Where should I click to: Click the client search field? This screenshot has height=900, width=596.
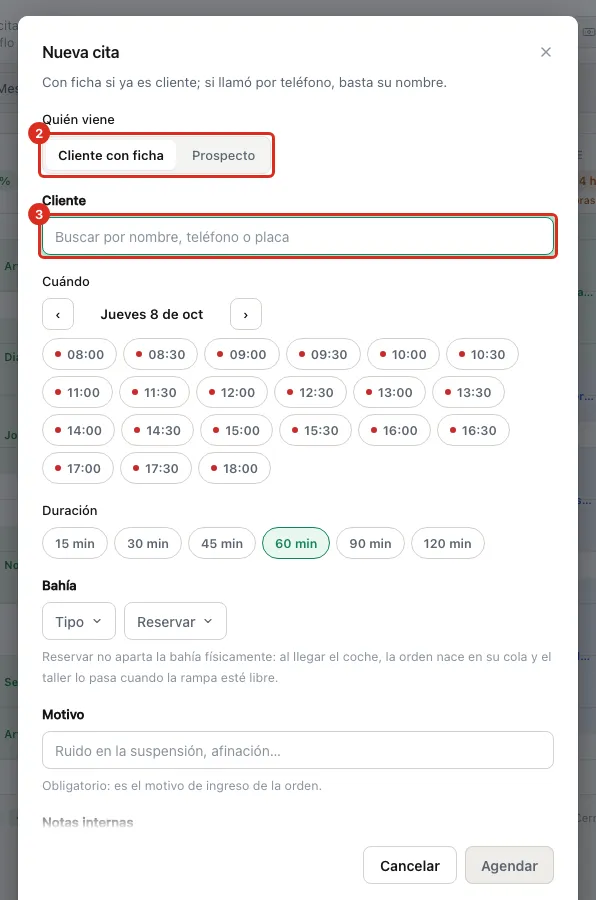[297, 236]
